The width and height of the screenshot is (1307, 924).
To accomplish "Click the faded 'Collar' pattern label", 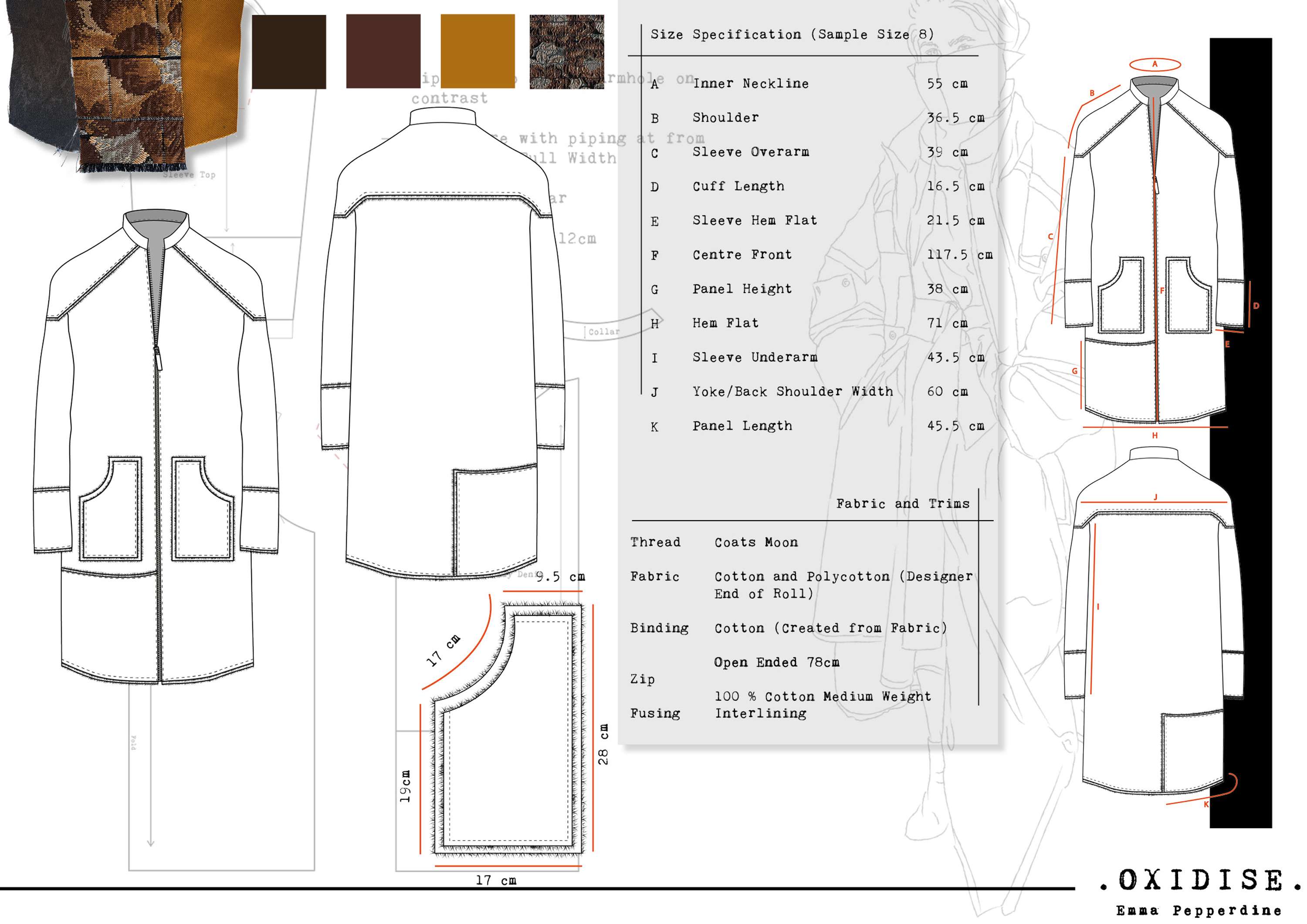I will pos(603,332).
